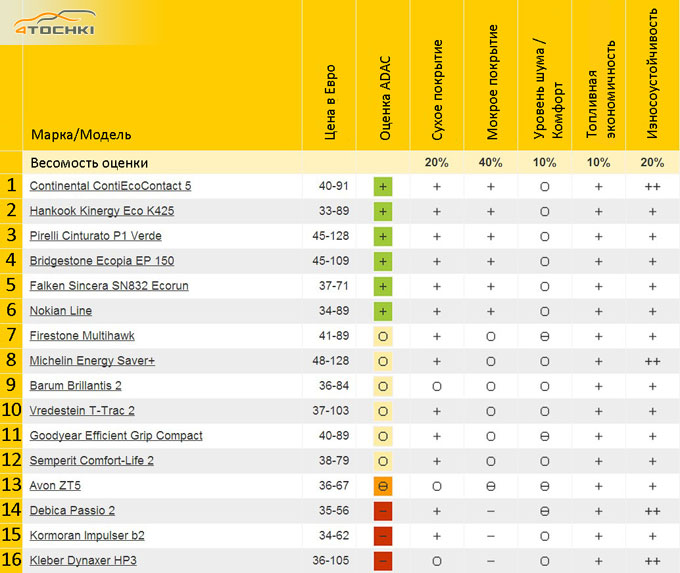Click Continental ContiEcoContact 5 green ADAC badge

383,186
